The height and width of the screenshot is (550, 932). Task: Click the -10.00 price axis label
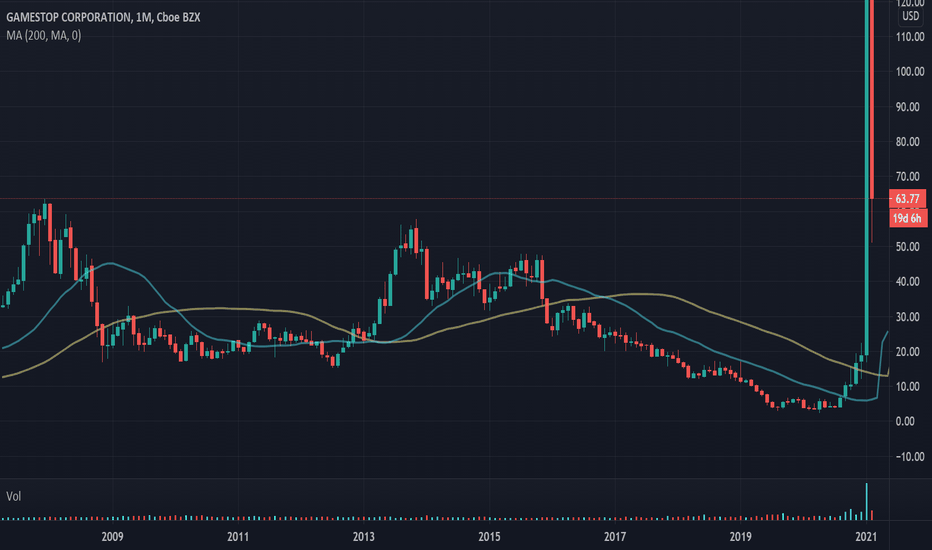910,457
